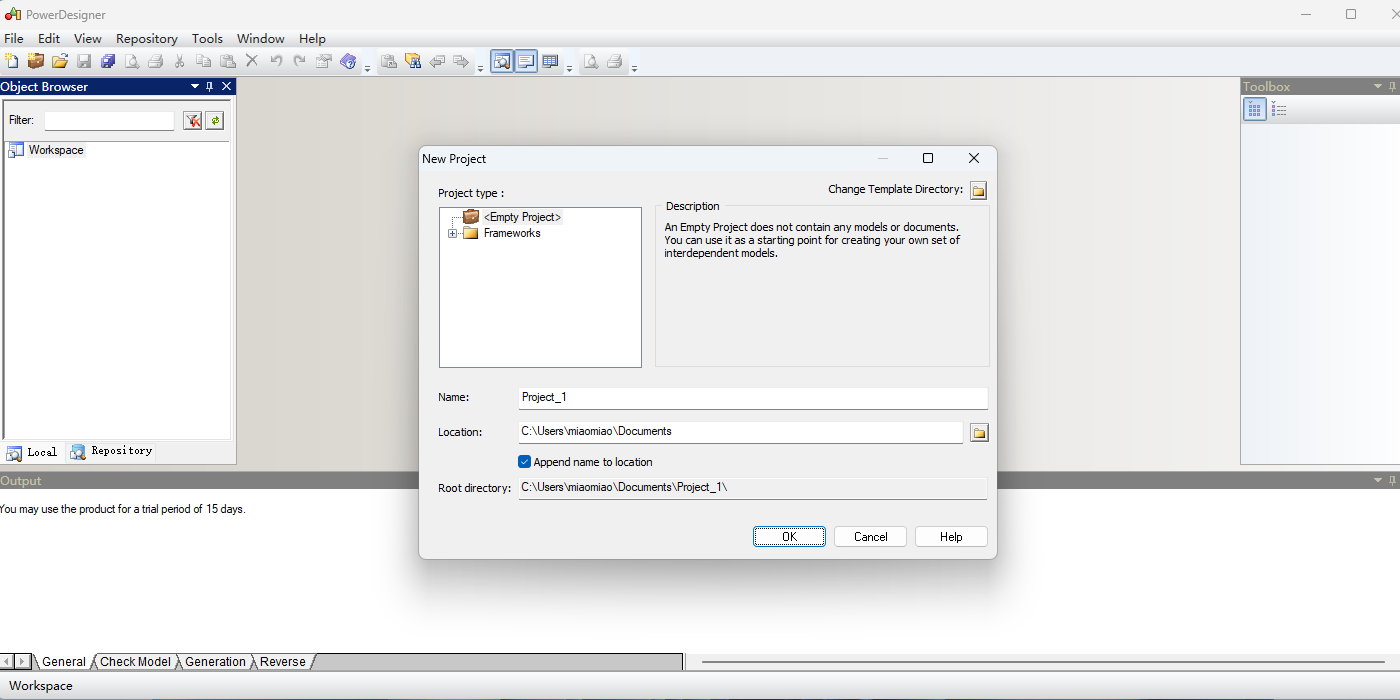Screen dimensions: 1400x700
Task: Open the Repository menu
Action: pyautogui.click(x=146, y=38)
